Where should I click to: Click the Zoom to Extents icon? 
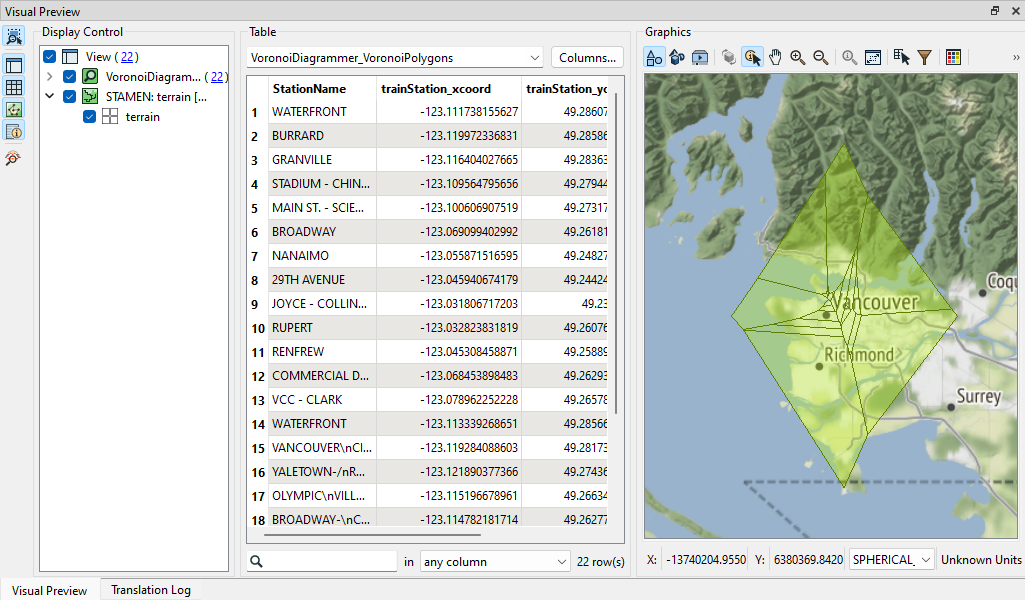point(873,58)
